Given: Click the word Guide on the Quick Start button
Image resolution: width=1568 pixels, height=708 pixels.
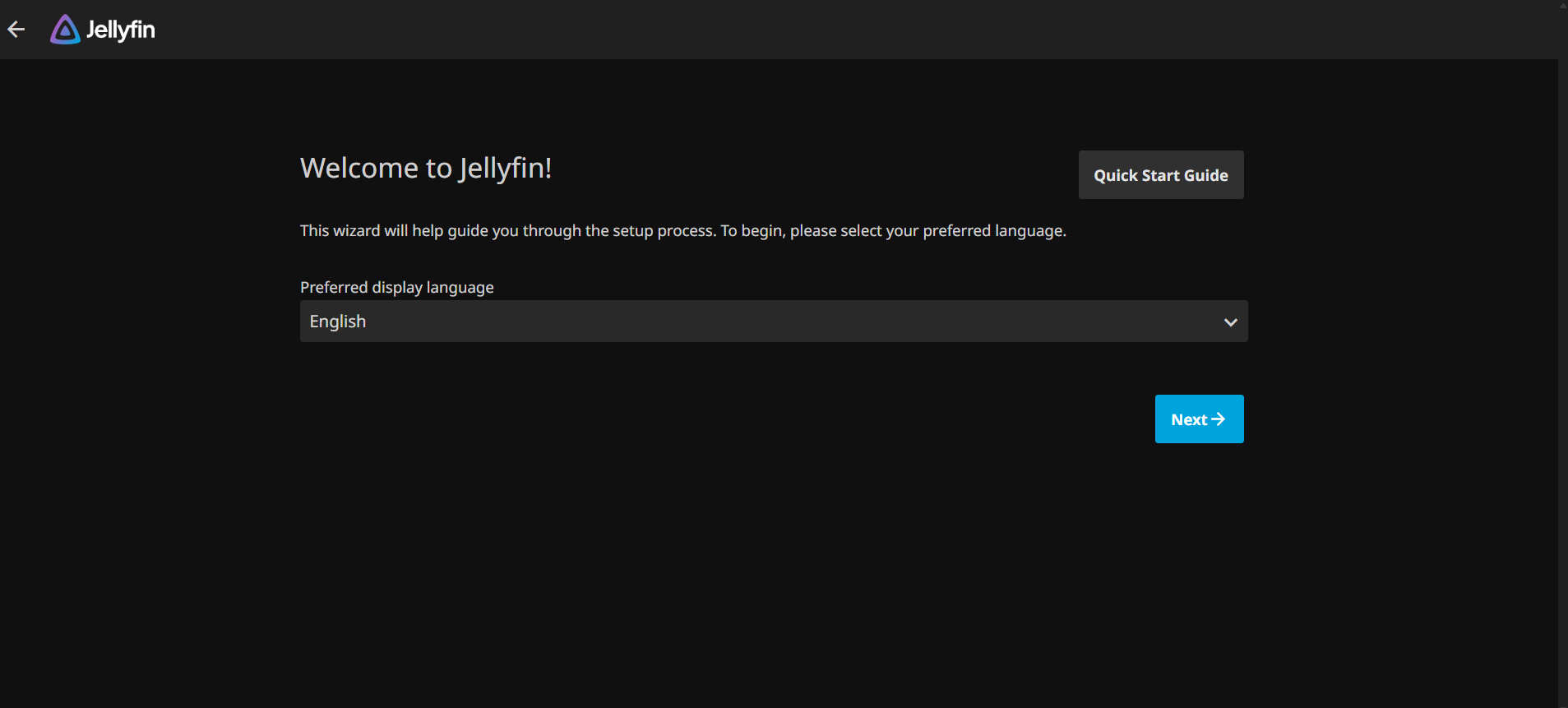Looking at the screenshot, I should 1206,175.
